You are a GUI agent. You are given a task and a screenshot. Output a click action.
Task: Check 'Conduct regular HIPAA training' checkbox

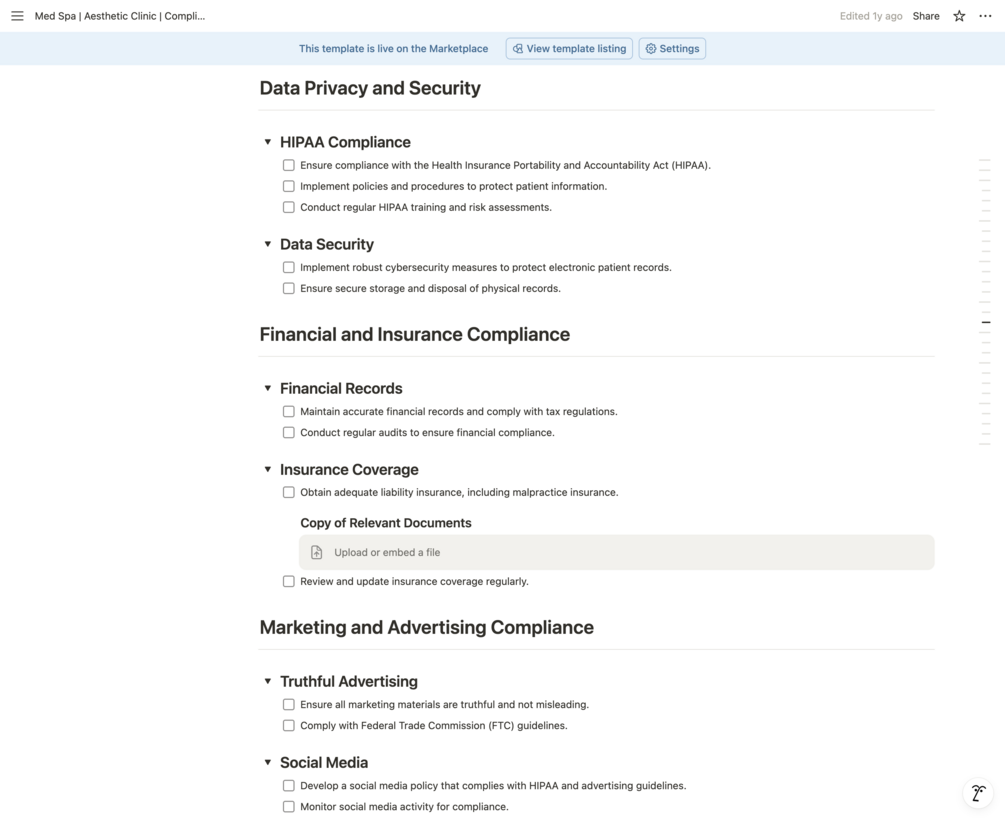coord(289,207)
